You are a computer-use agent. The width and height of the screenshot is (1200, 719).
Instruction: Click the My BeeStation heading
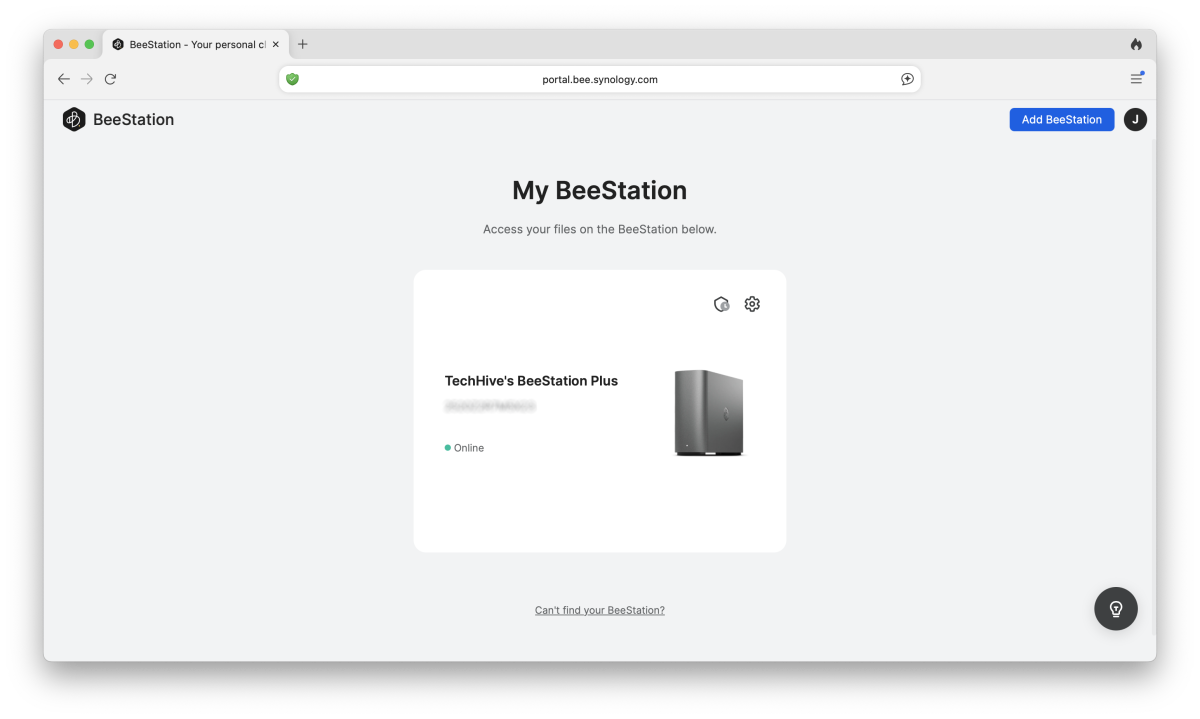point(600,191)
